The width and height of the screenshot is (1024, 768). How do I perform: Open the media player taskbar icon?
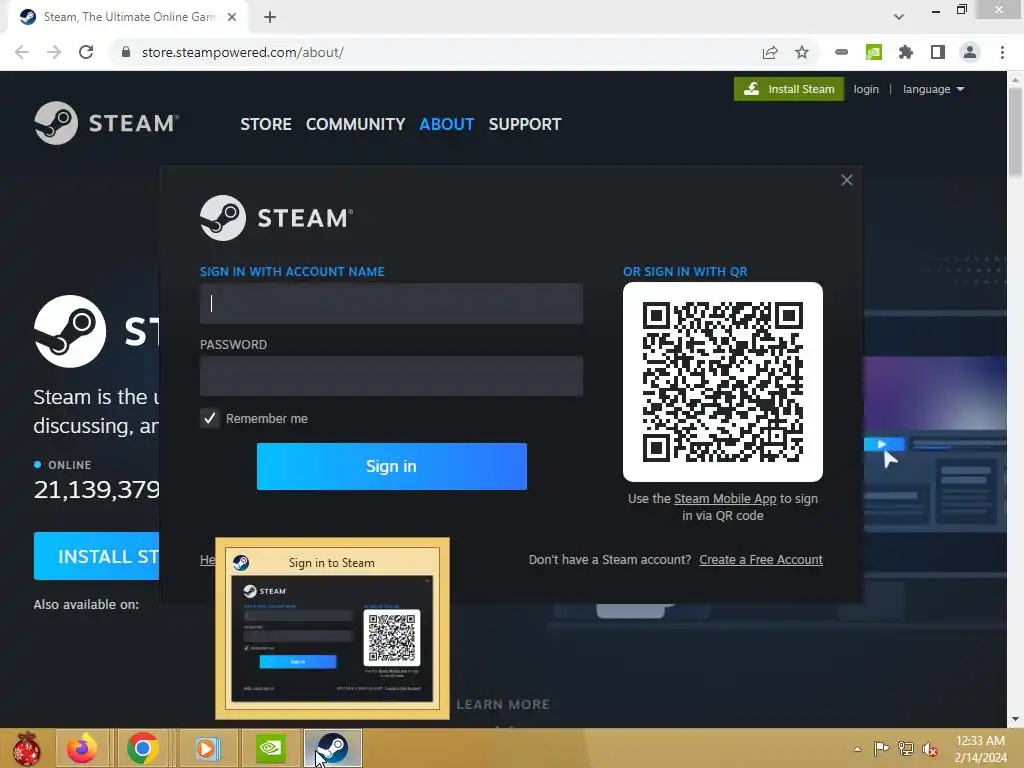coord(206,748)
